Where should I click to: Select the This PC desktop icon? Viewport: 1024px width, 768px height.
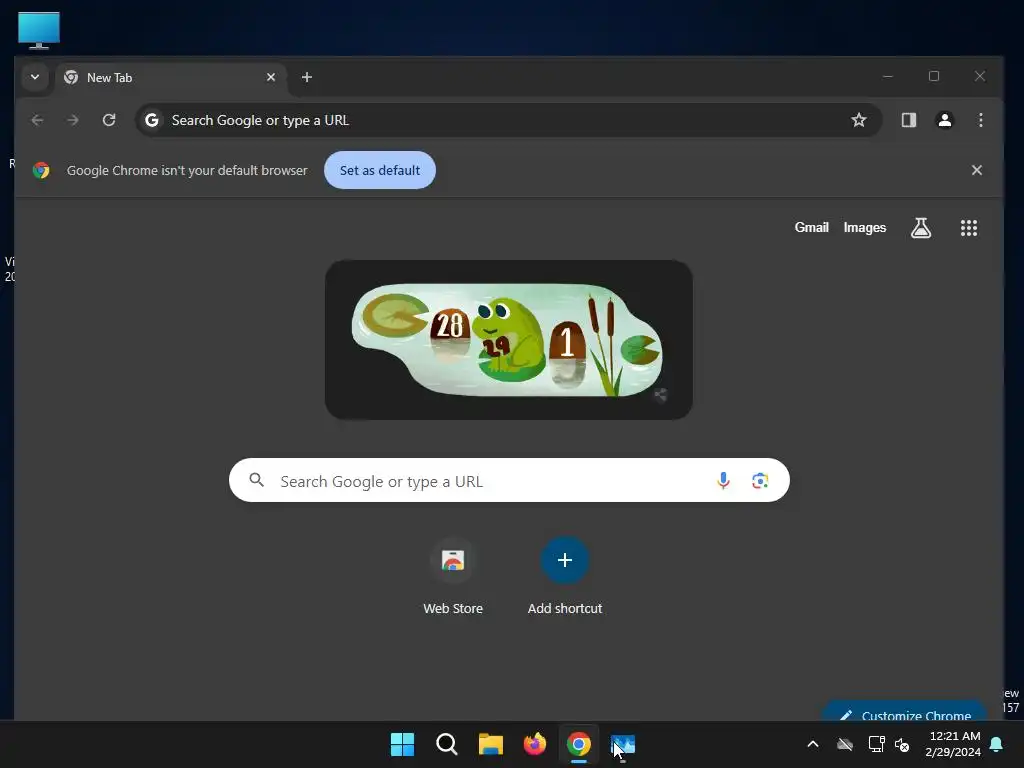coord(39,30)
